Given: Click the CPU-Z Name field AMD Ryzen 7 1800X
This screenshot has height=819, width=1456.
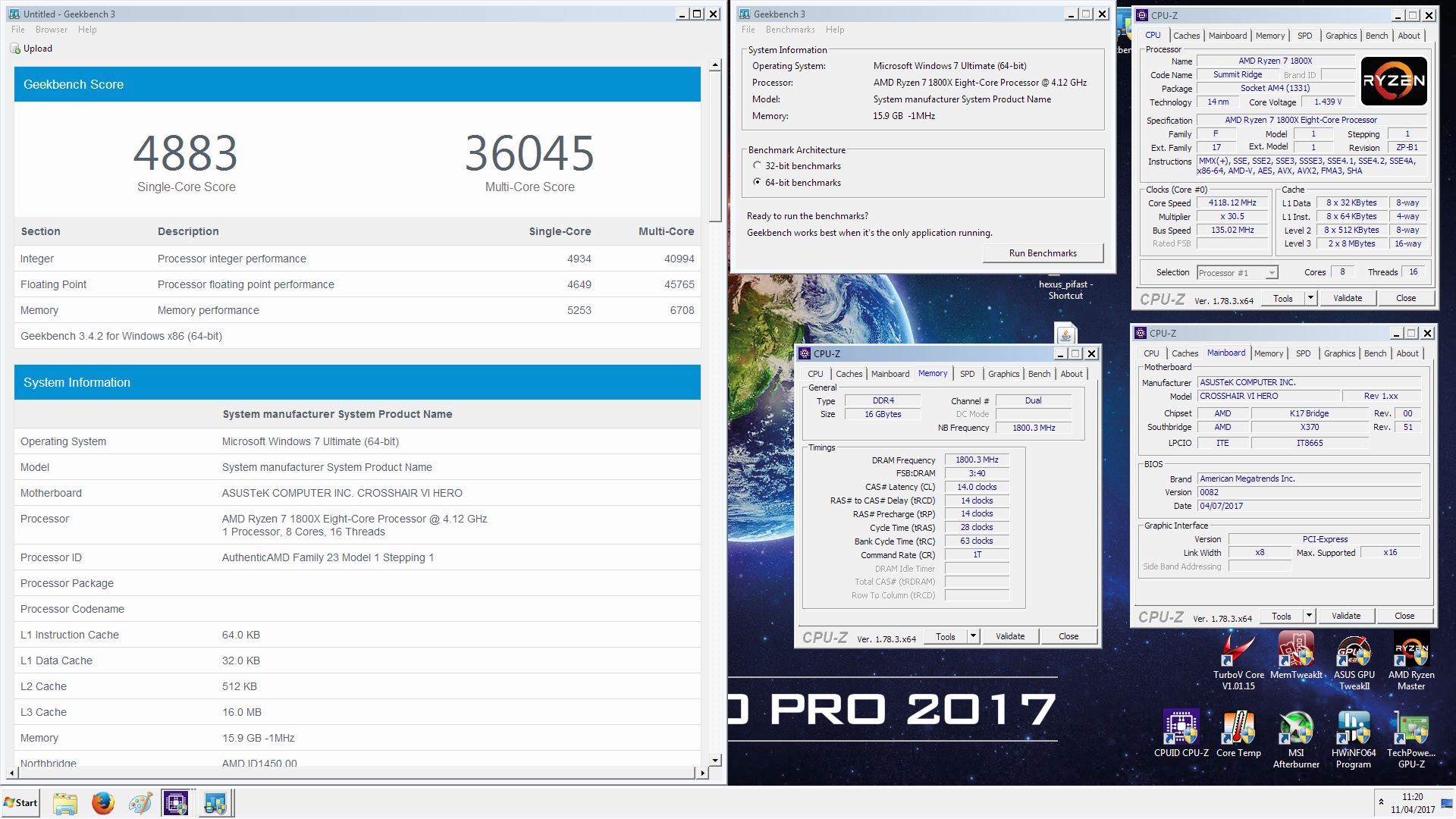Looking at the screenshot, I should [1276, 61].
